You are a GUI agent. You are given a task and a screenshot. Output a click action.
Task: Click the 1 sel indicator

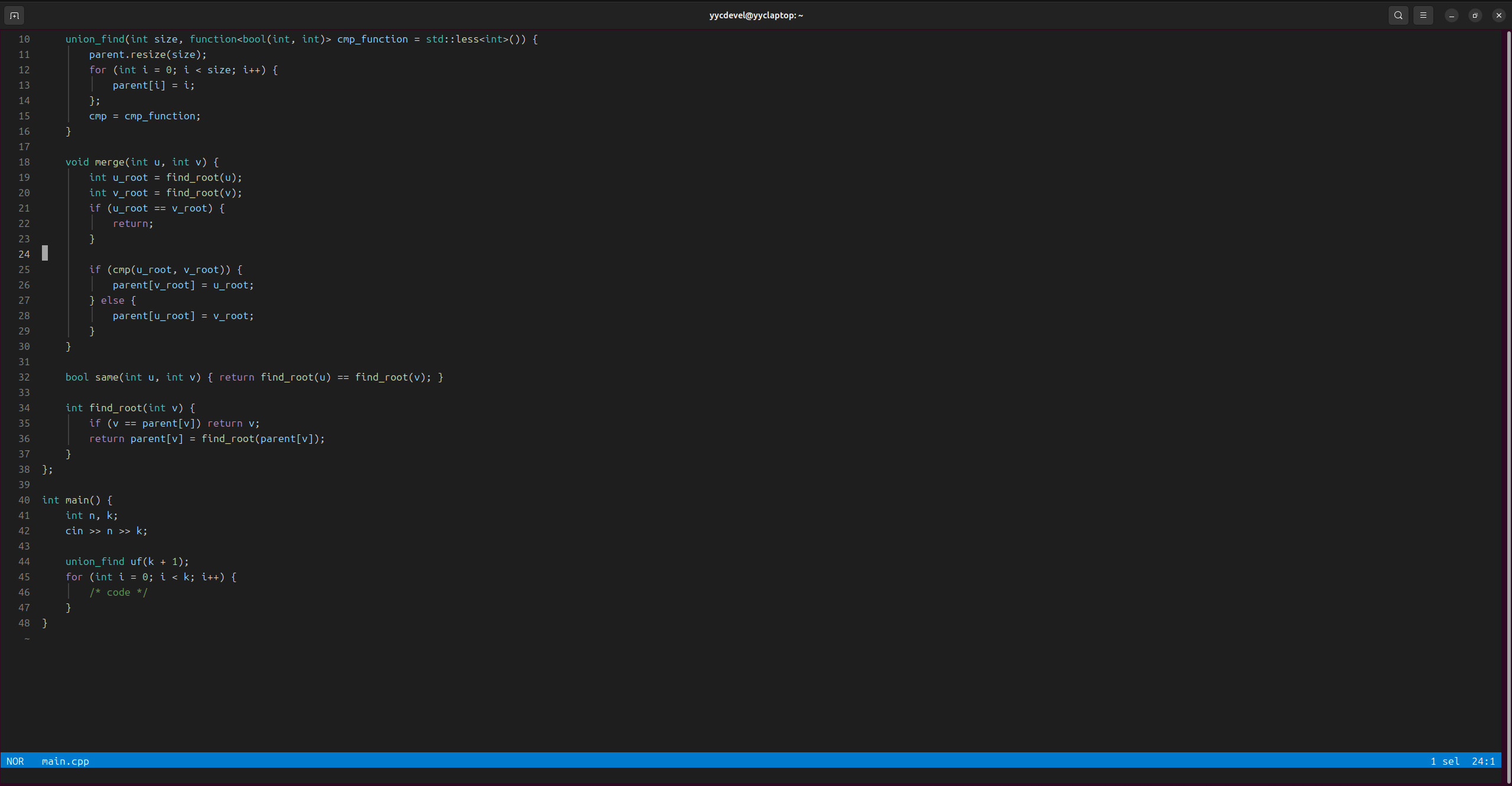(1445, 761)
